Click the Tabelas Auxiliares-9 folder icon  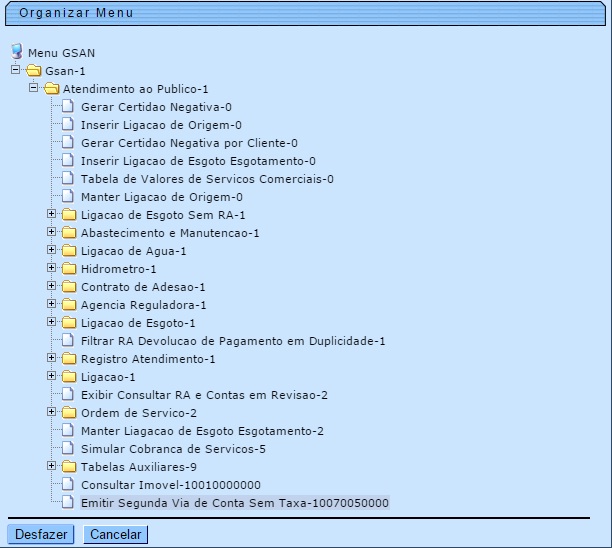click(x=69, y=467)
